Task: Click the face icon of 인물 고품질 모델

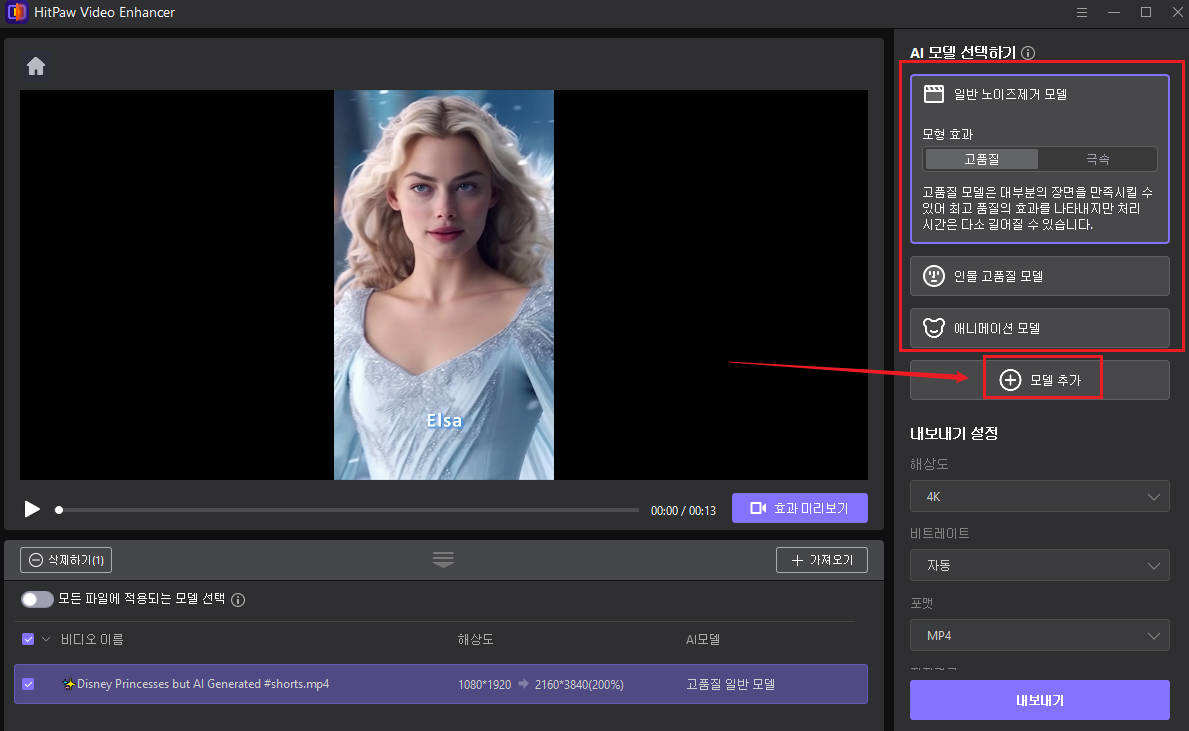Action: tap(933, 276)
